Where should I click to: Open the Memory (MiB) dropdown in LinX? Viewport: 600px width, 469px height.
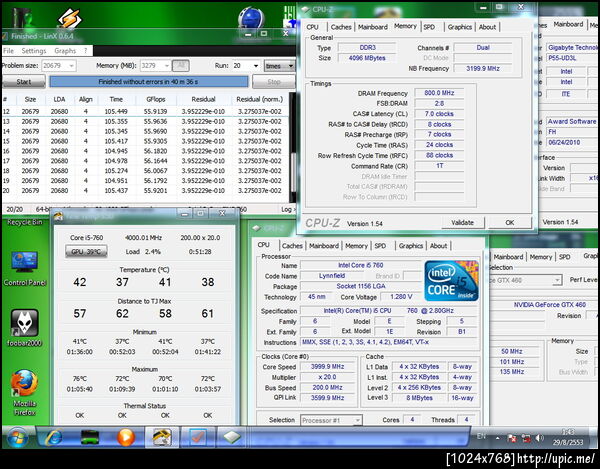coord(156,65)
